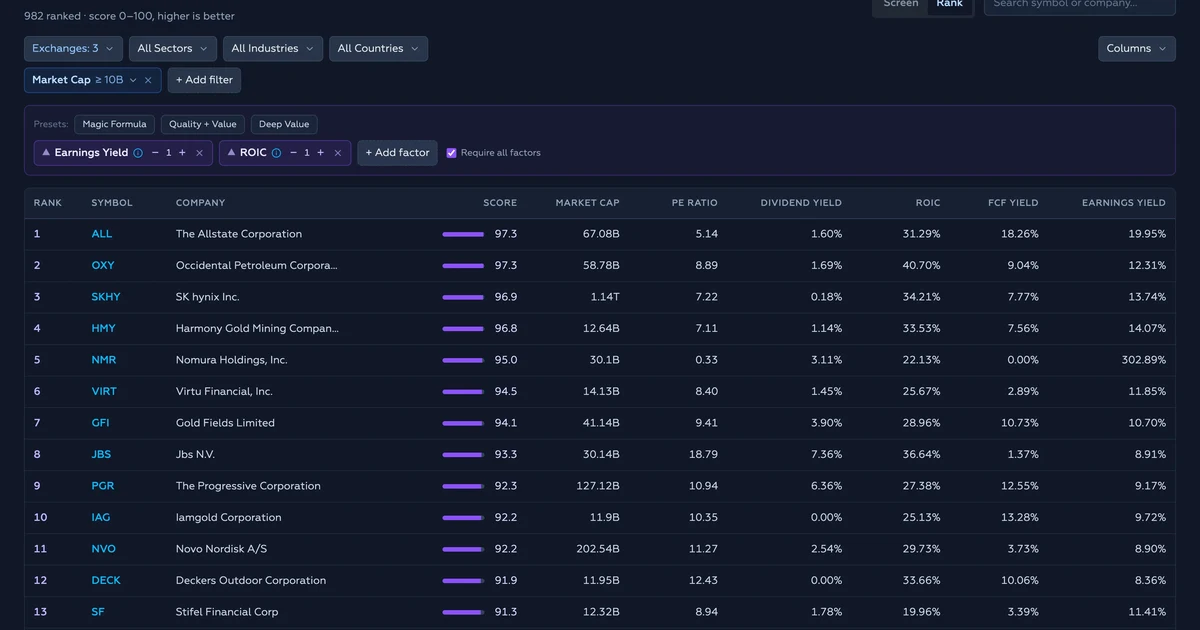Open the HMY ticker link
This screenshot has width=1200, height=630.
coord(104,329)
